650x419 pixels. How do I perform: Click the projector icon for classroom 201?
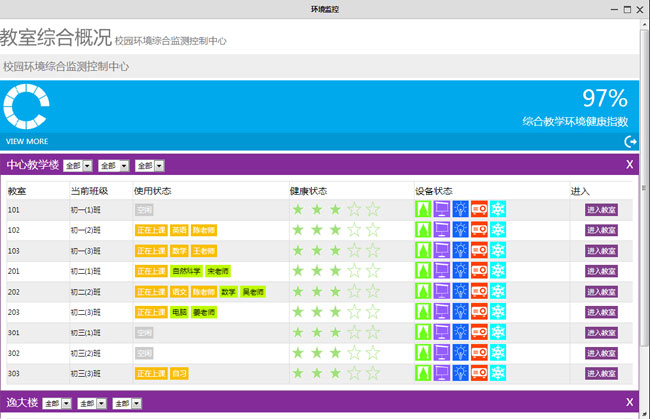tap(479, 271)
